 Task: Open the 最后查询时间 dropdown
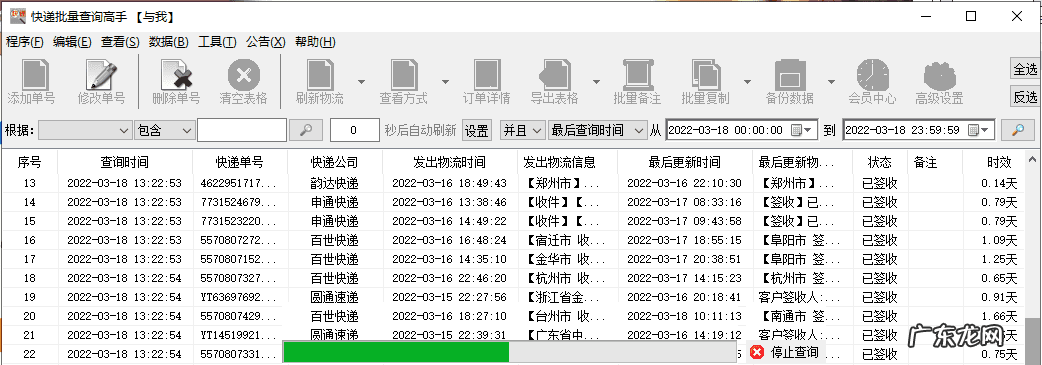[x=597, y=130]
